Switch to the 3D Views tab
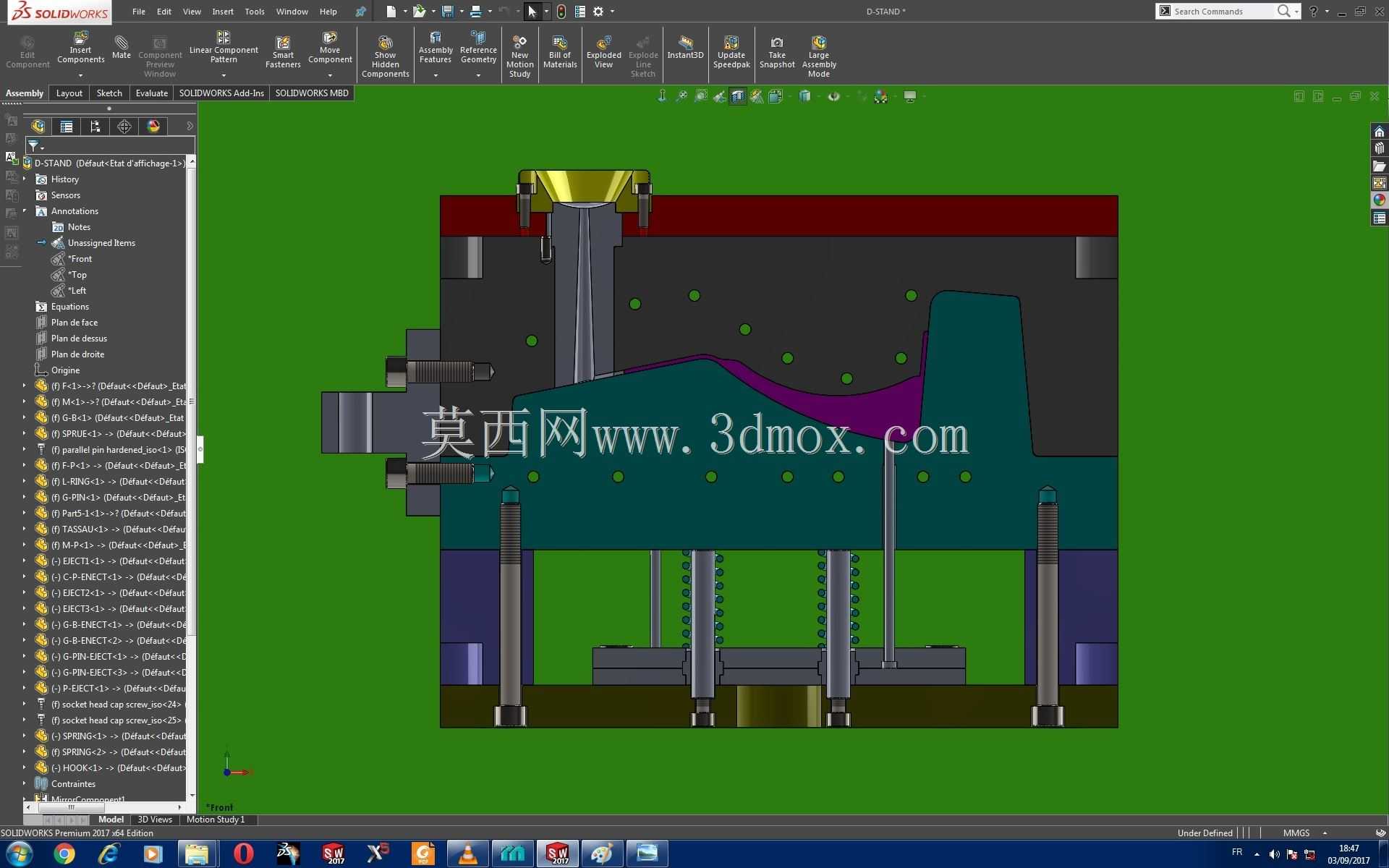This screenshot has height=868, width=1389. [155, 820]
